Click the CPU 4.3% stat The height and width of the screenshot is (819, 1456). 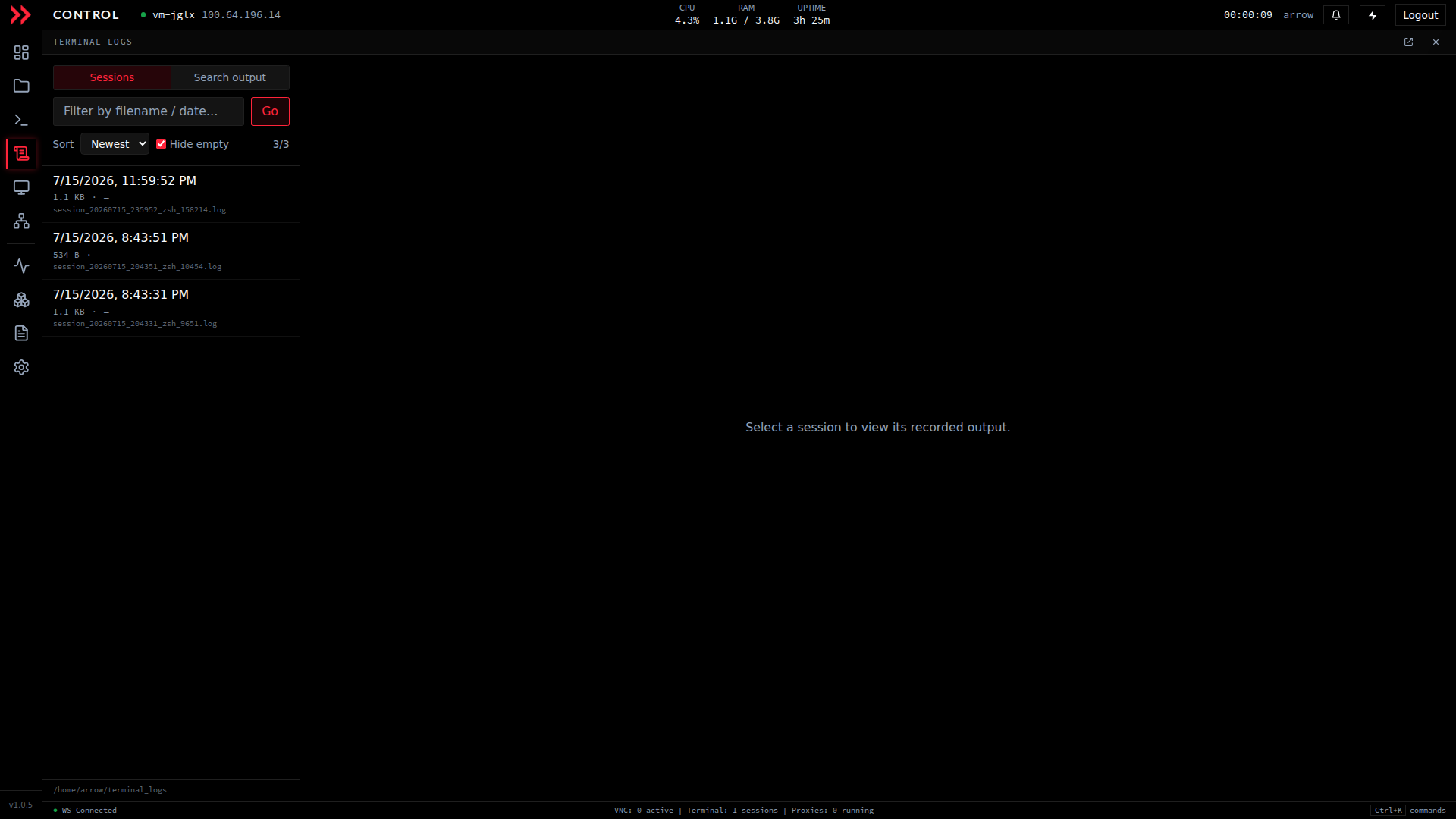pos(687,14)
